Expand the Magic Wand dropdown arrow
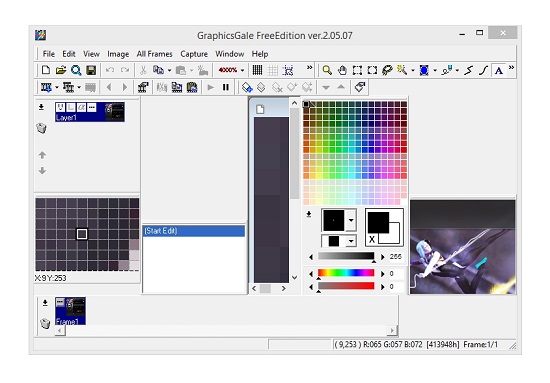 tap(412, 70)
